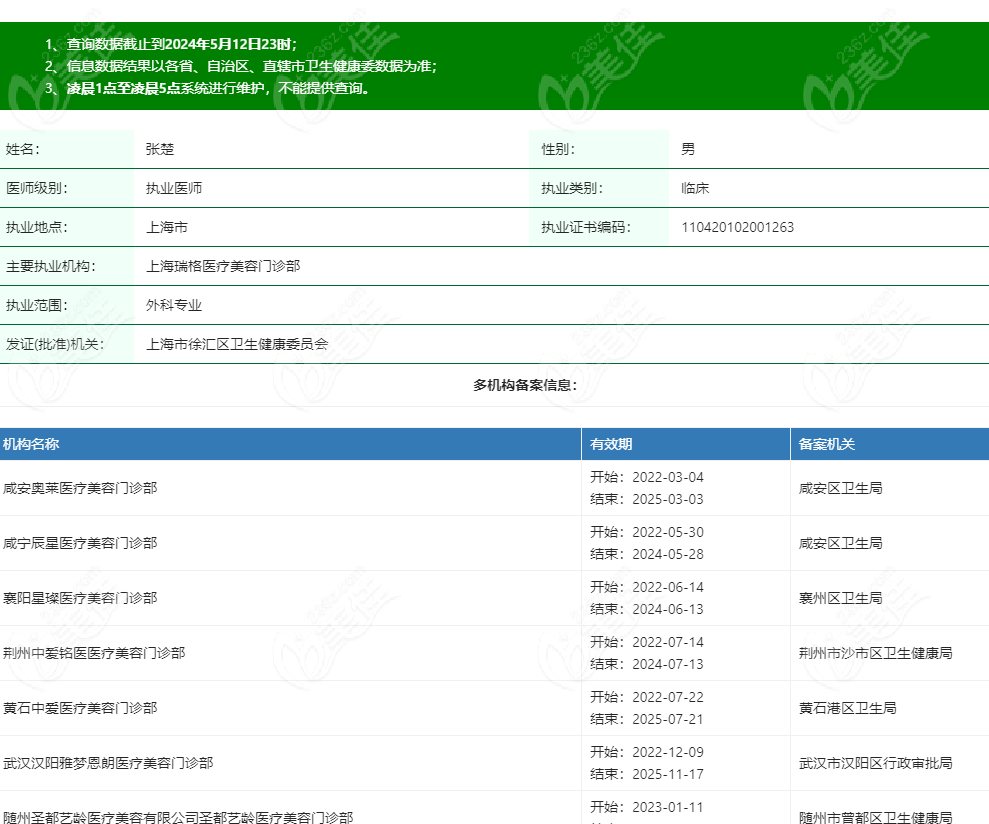Viewport: 989px width, 824px height.
Task: Select the 医师级别 label
Action: 37,188
